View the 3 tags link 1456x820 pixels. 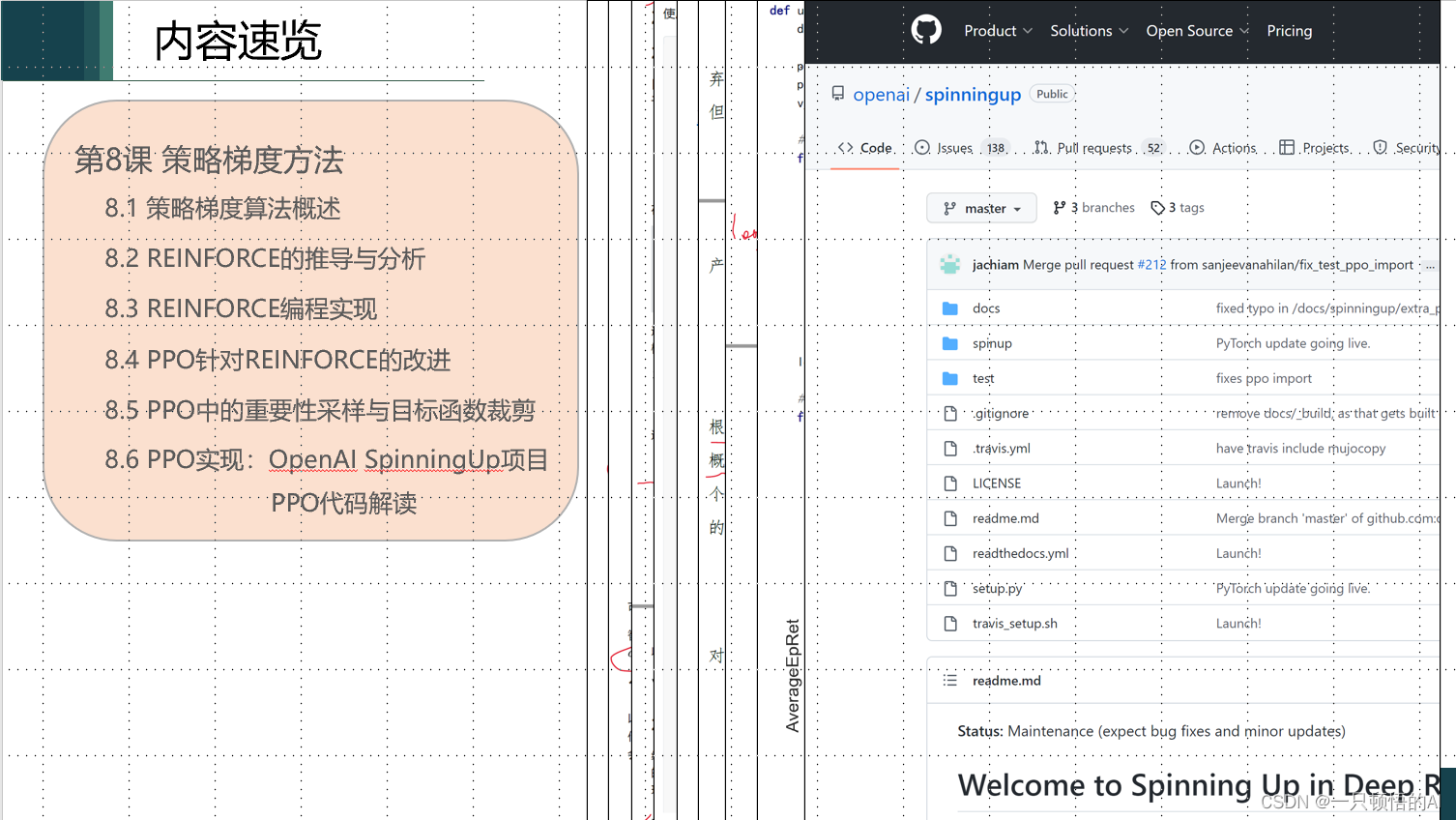[x=1178, y=208]
